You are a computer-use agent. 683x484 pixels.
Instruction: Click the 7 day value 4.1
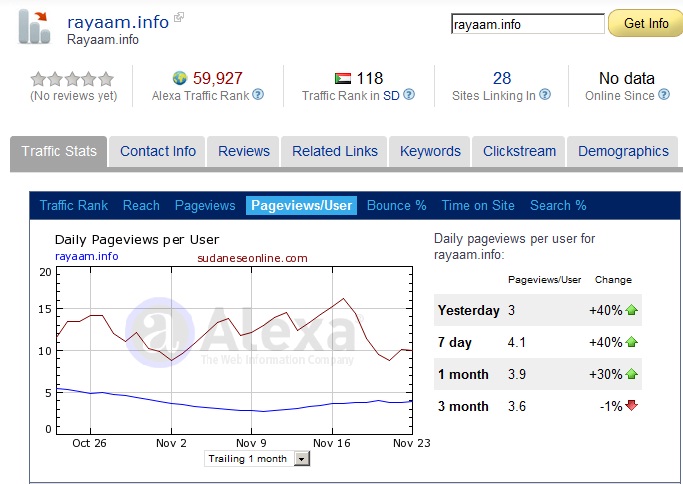tap(516, 342)
